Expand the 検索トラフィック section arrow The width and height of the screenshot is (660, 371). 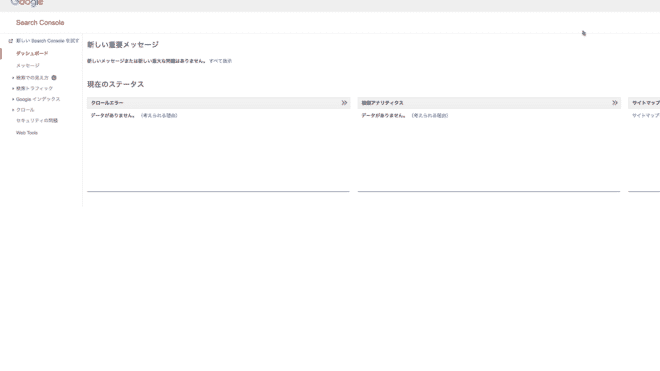(13, 88)
